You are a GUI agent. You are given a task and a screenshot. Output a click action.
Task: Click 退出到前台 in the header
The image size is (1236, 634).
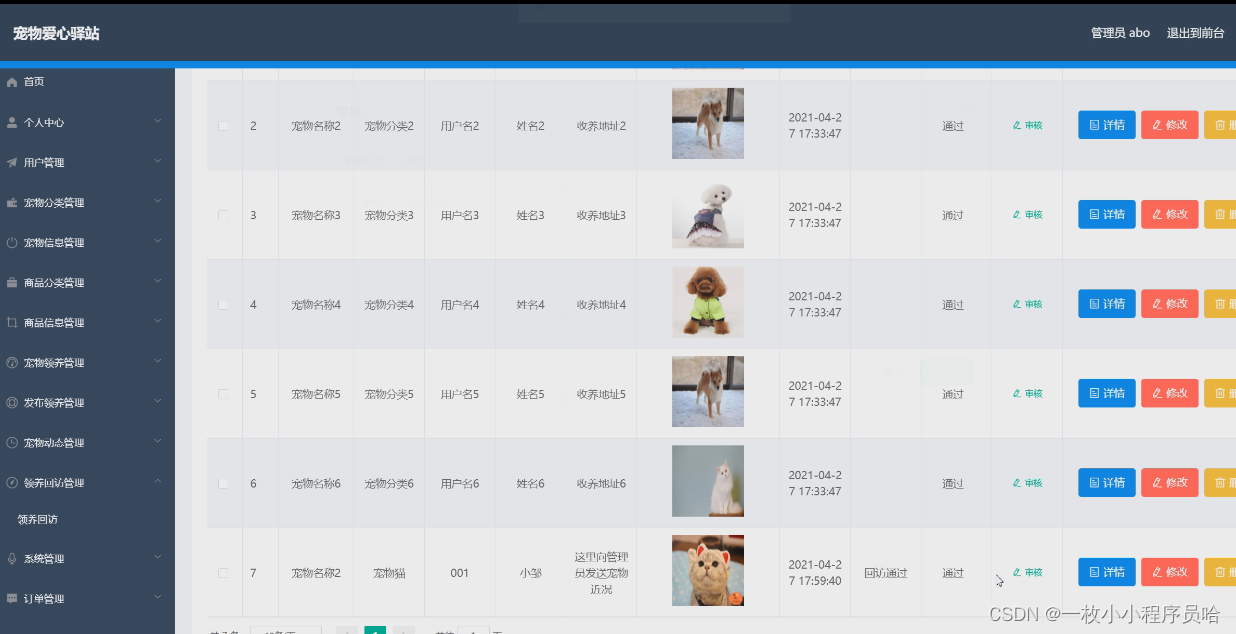point(1195,33)
